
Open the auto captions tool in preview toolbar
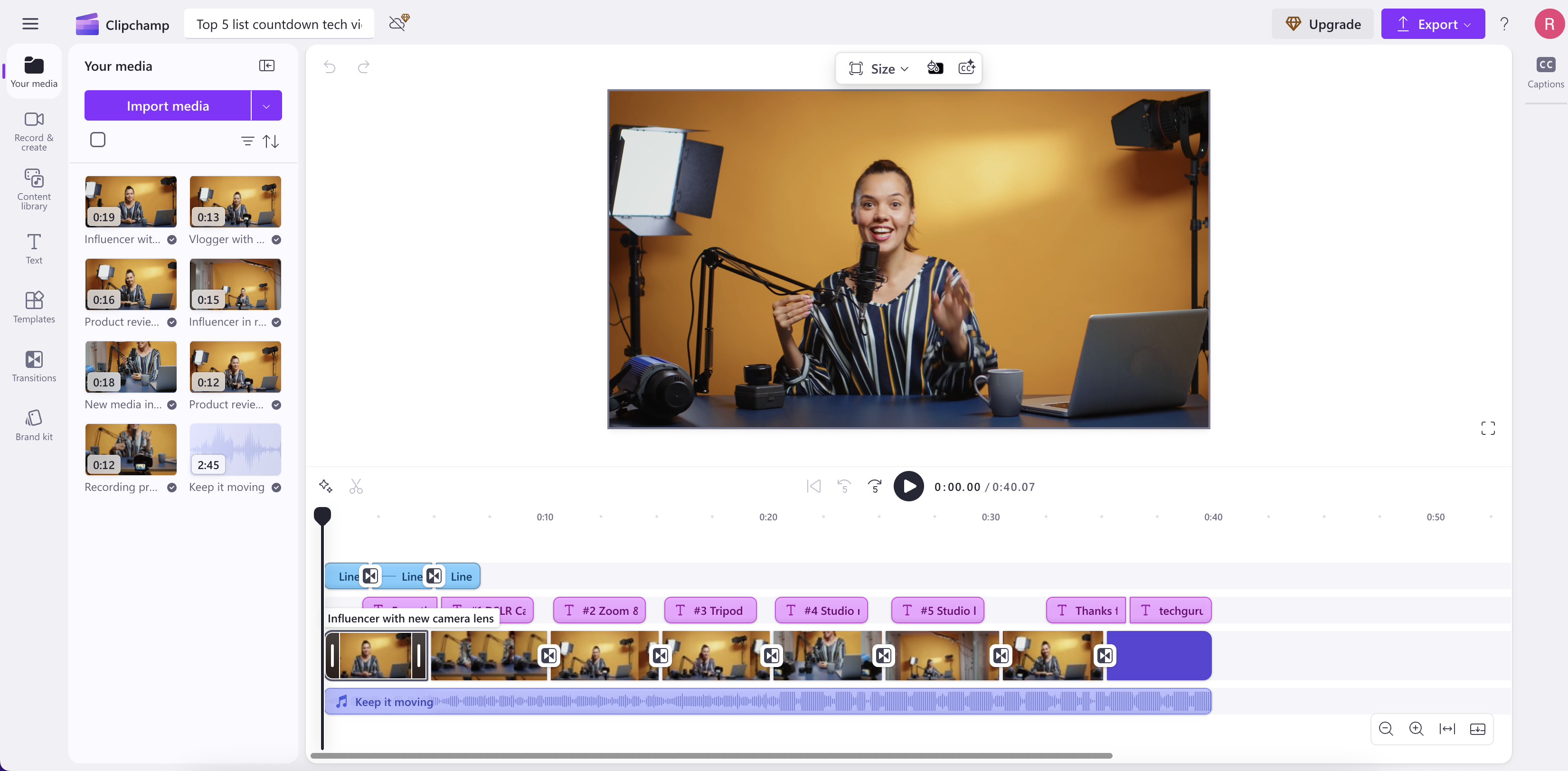pyautogui.click(x=967, y=67)
